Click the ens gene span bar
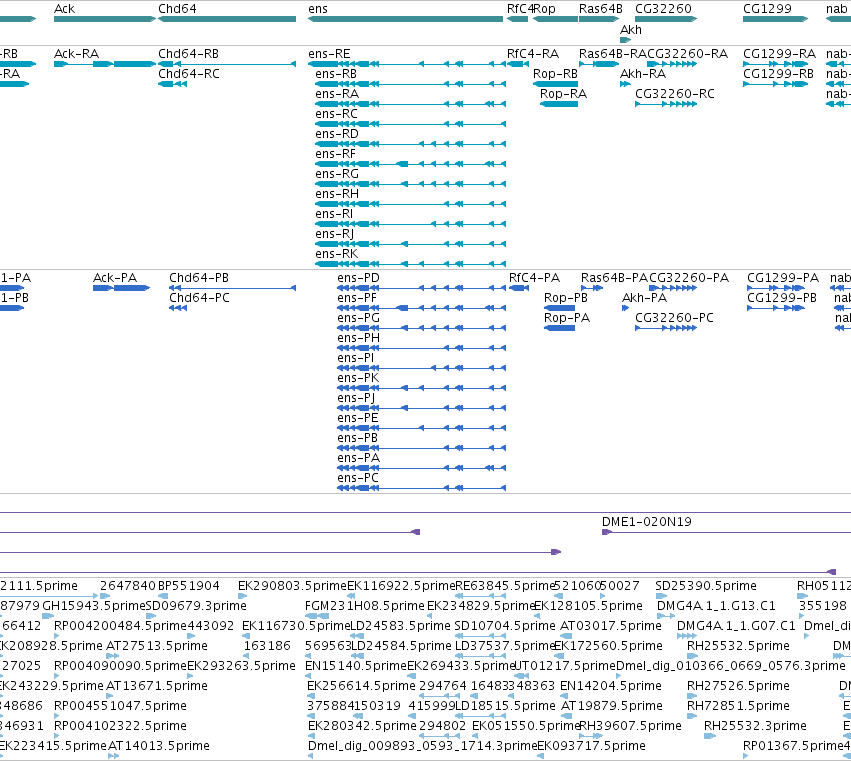 click(x=405, y=19)
